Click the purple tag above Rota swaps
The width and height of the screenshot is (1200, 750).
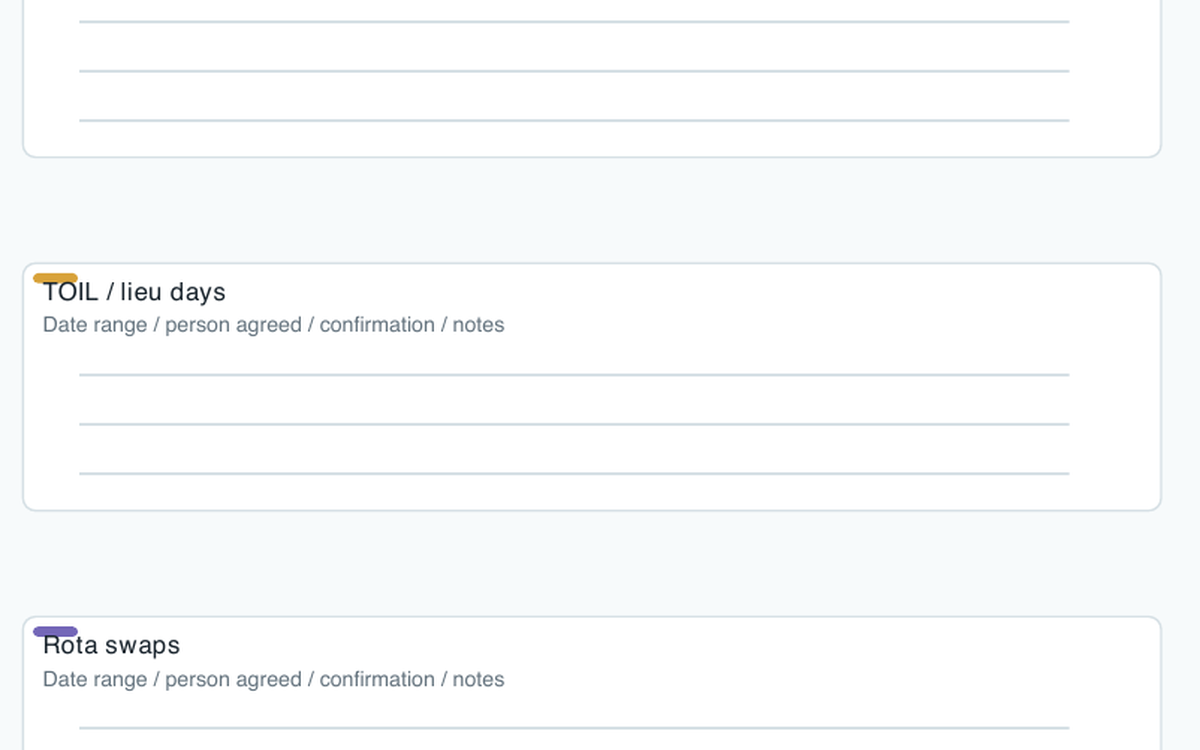click(x=55, y=632)
